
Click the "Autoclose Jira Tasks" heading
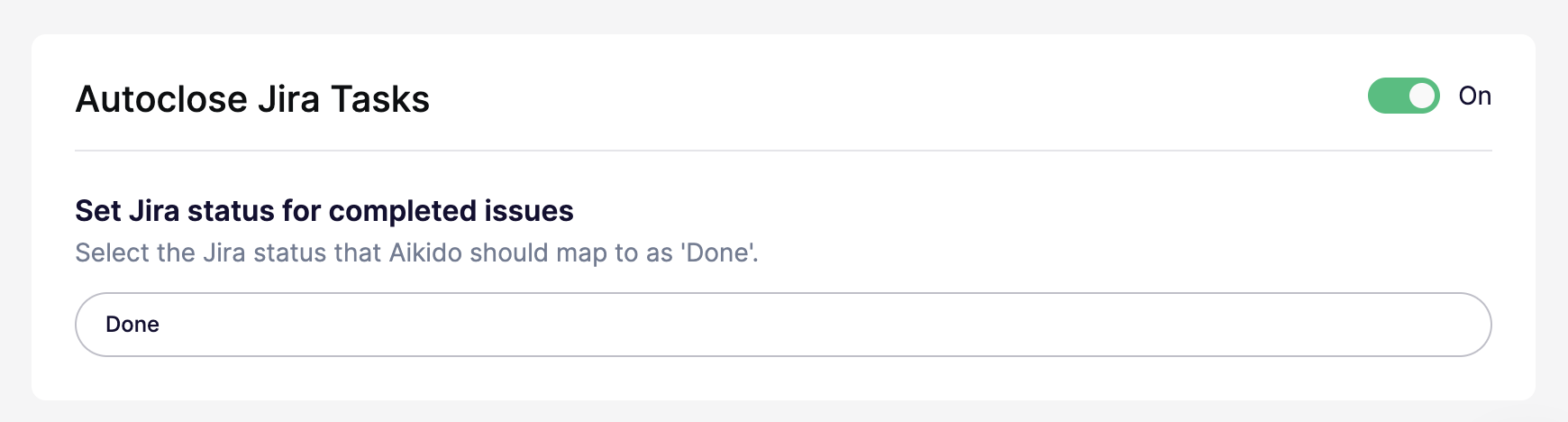tap(252, 99)
